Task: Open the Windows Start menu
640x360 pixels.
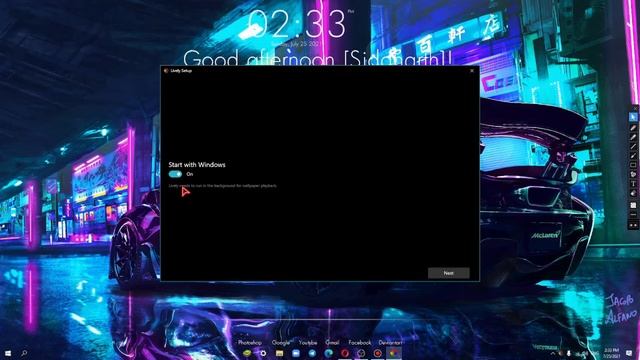Action: click(x=8, y=353)
